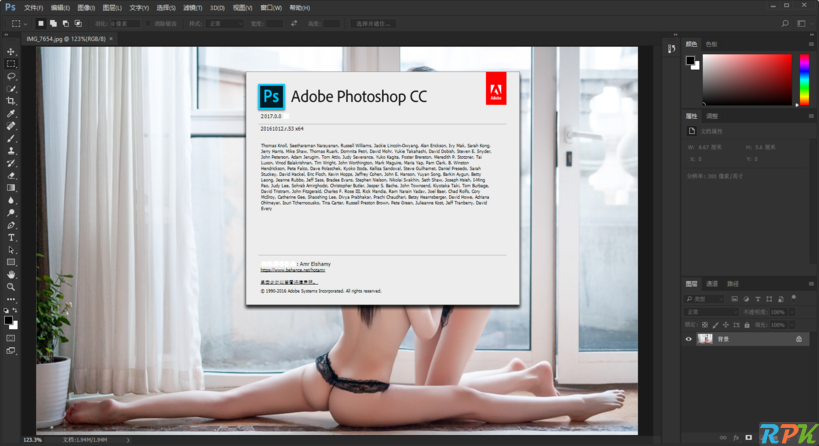Choose Subtract from selection mode
The width and height of the screenshot is (819, 446).
click(x=66, y=24)
